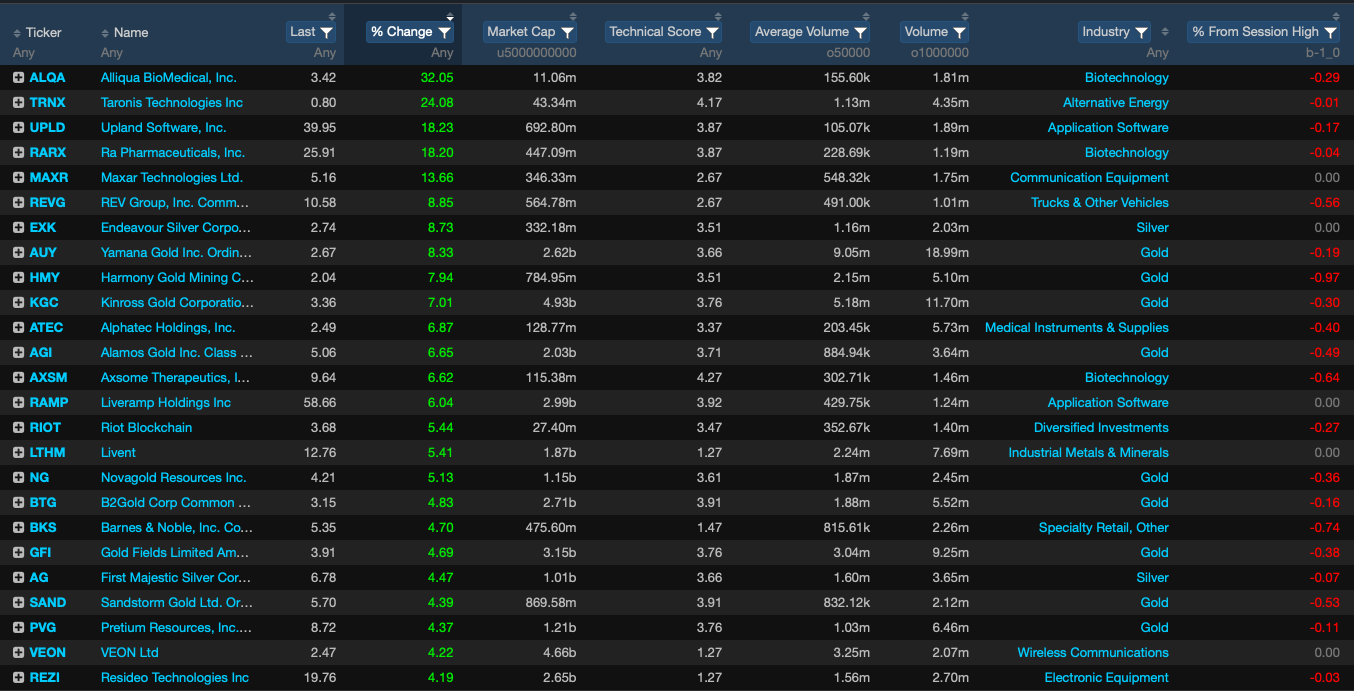Expand the ALQA row
1354x691 pixels.
(x=18, y=78)
